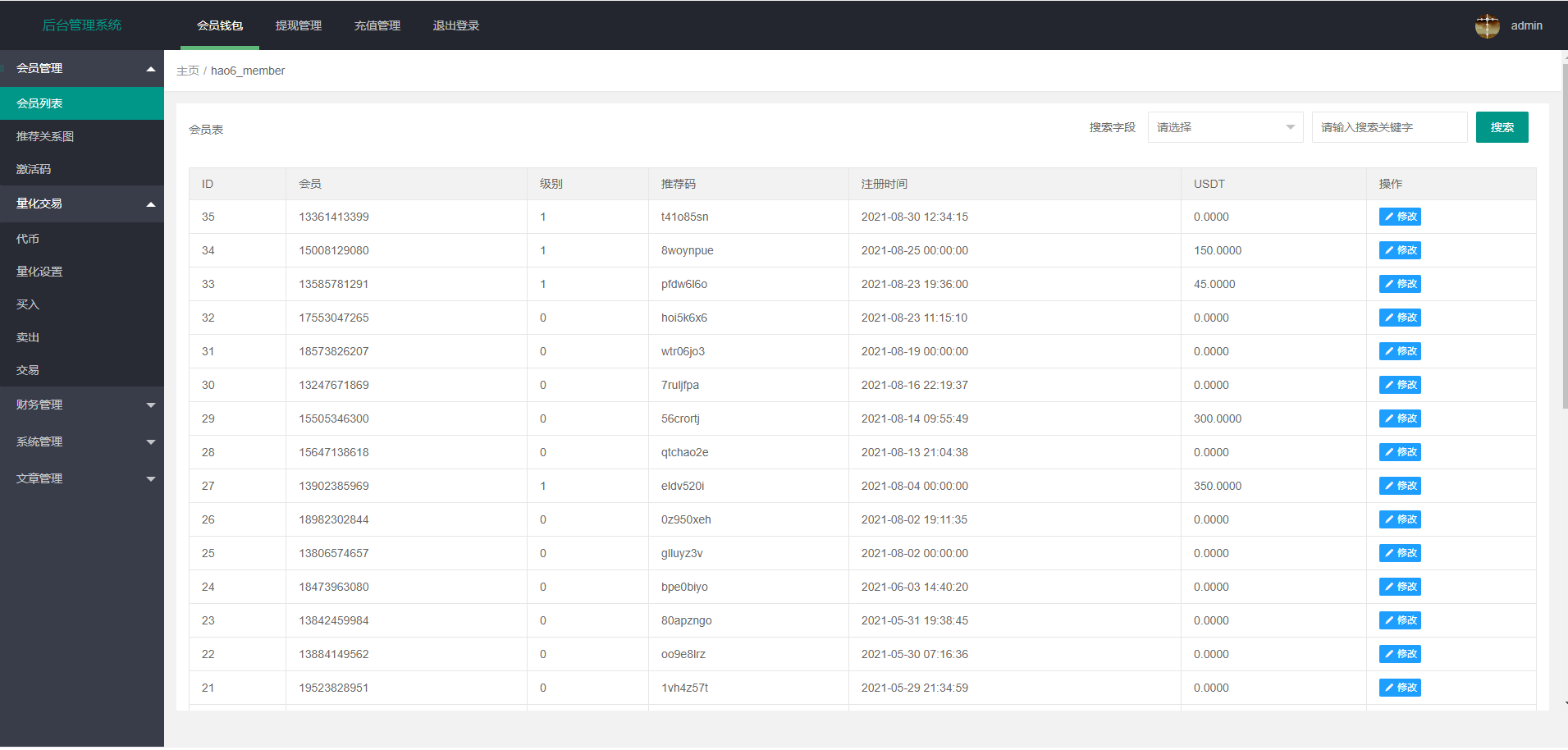Expand the 文章管理 sidebar section
The image size is (1568, 750).
coord(82,478)
